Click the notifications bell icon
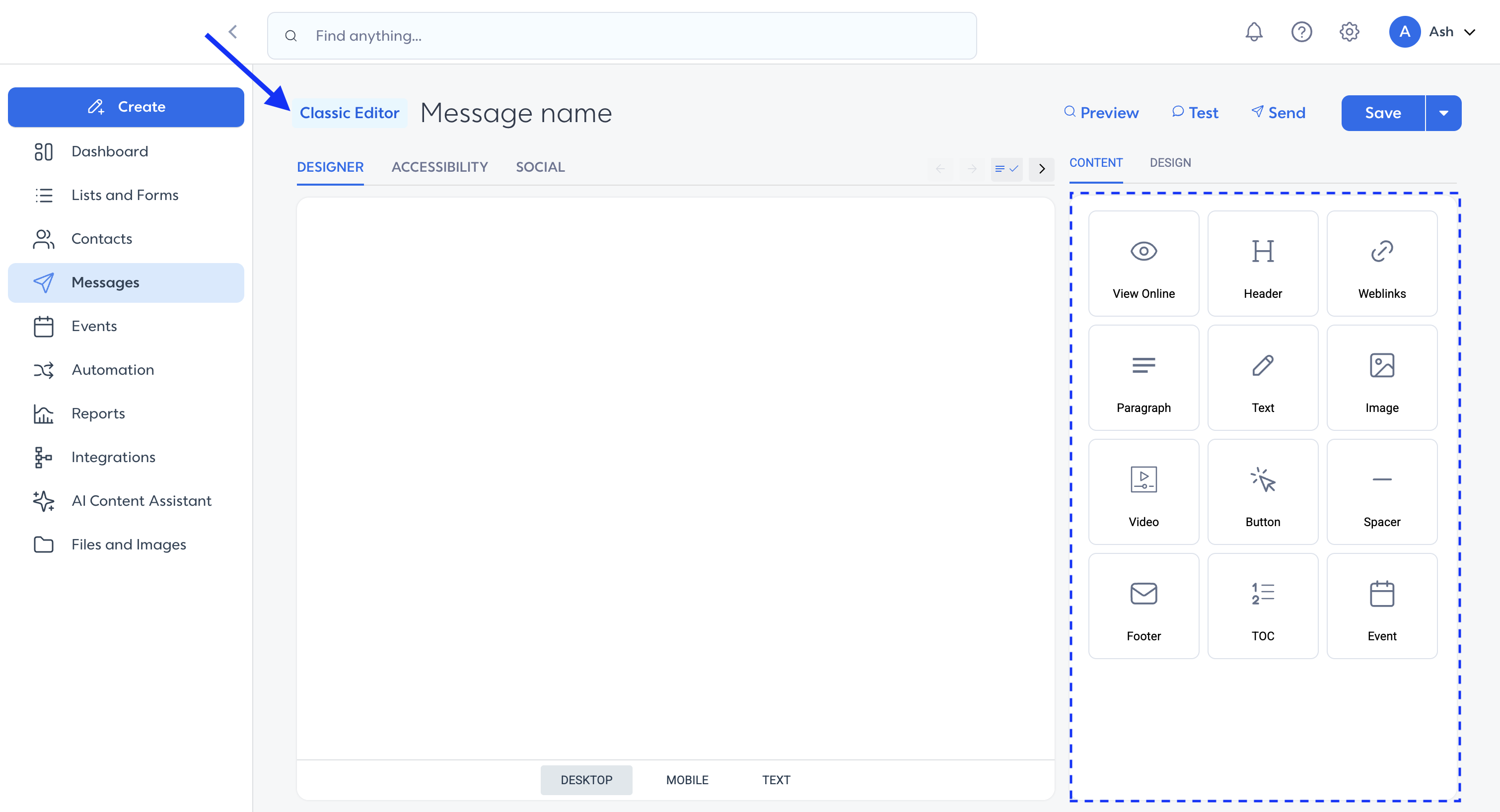The width and height of the screenshot is (1500, 812). [1254, 32]
